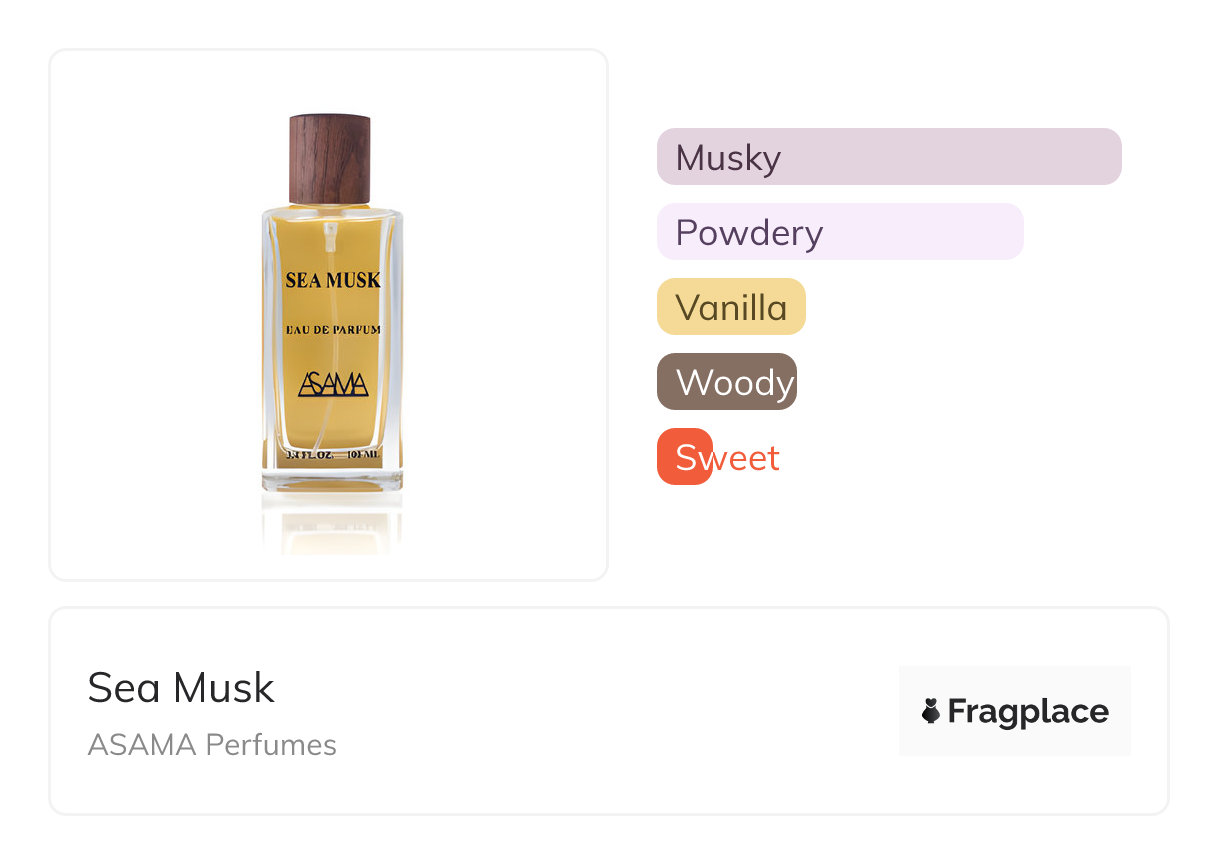Click the volume text at the bottle base
This screenshot has width=1218, height=864.
pos(333,455)
